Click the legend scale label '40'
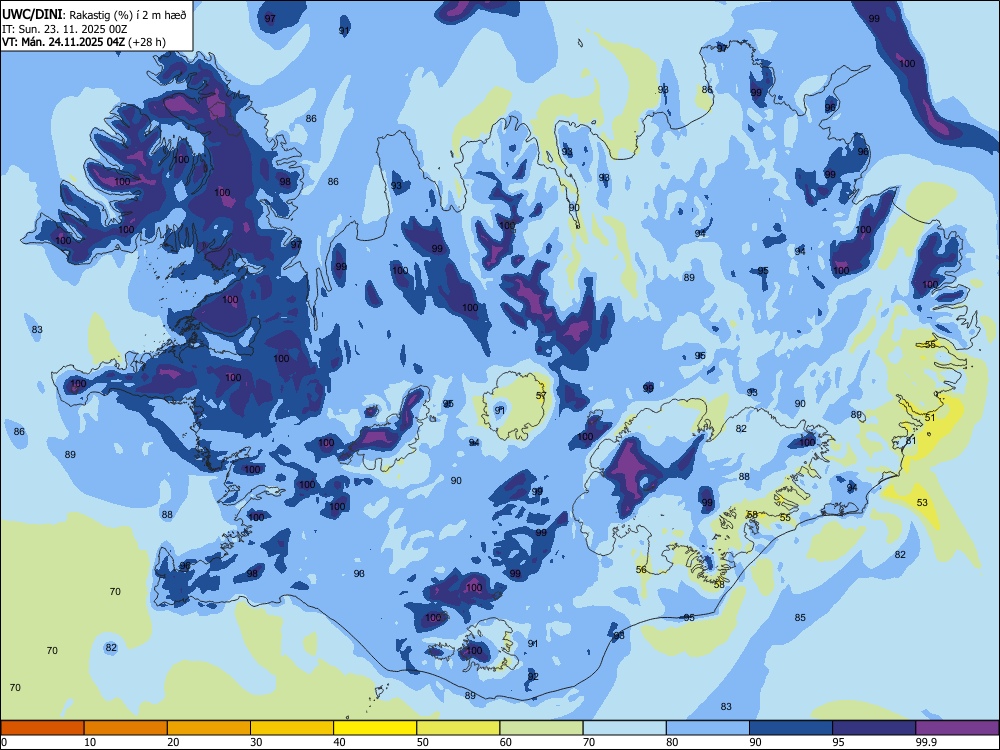This screenshot has width=1000, height=750. coord(339,742)
